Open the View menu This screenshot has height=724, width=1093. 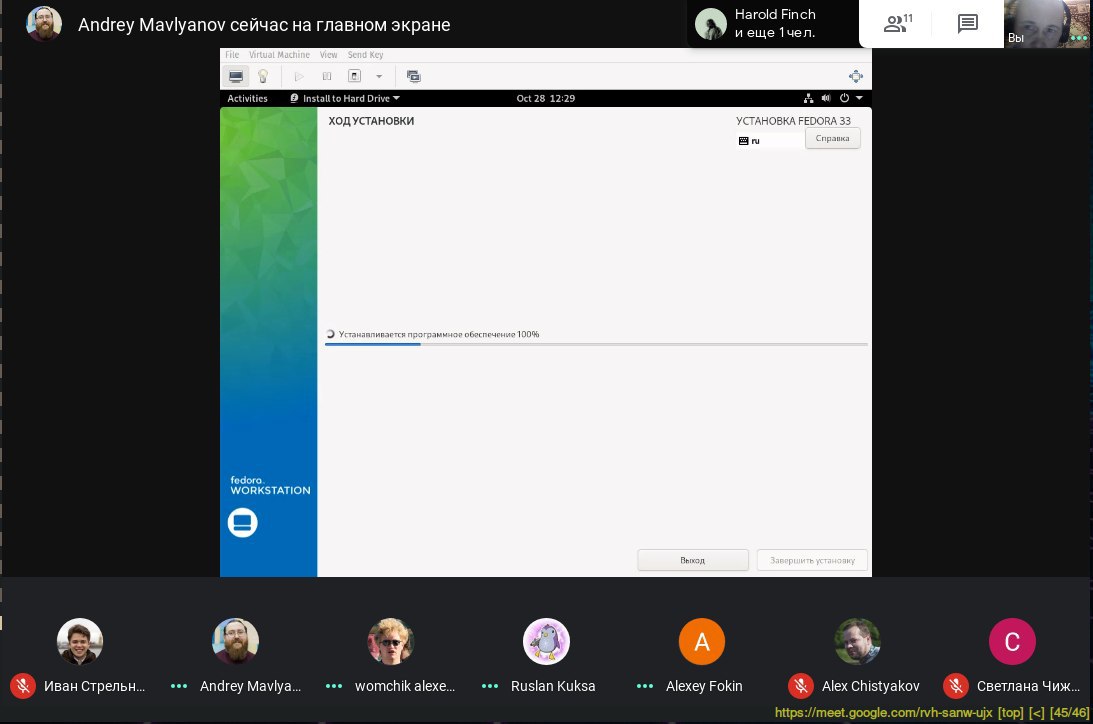tap(328, 55)
